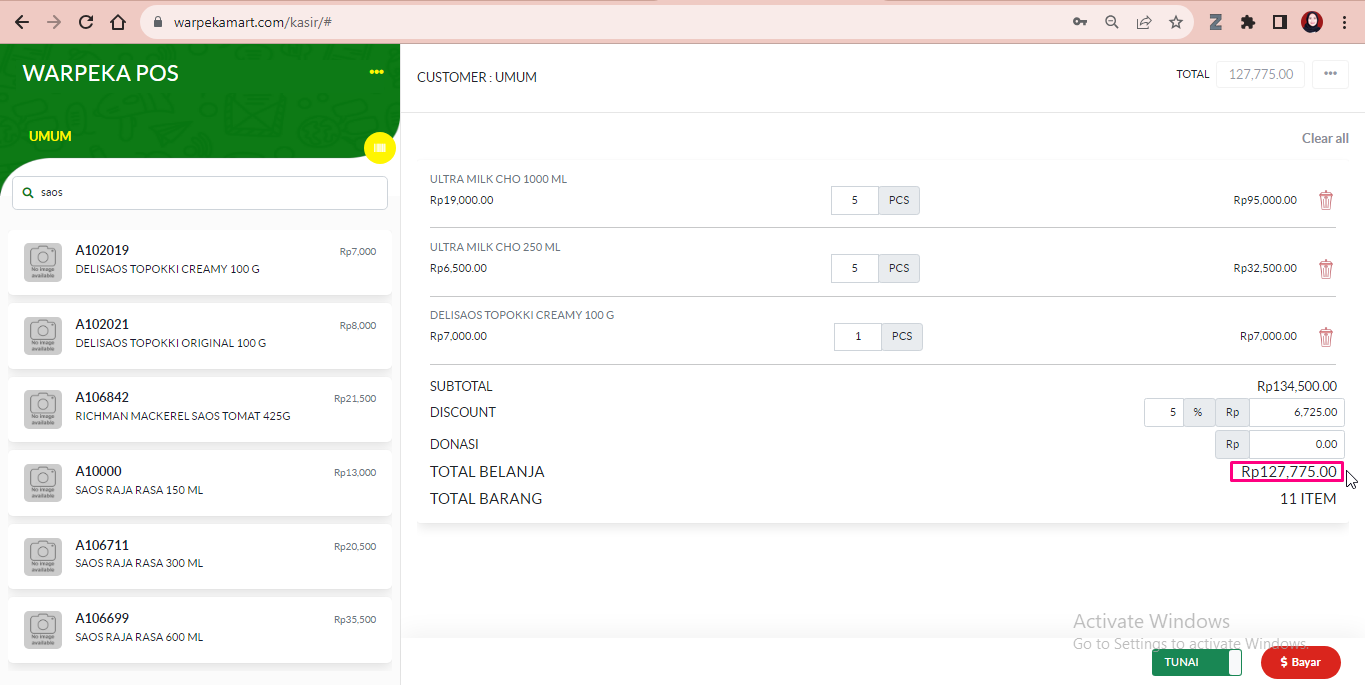This screenshot has height=685, width=1365.
Task: Click the PCS unit of DELISAOS TOPOKKI
Action: point(902,336)
